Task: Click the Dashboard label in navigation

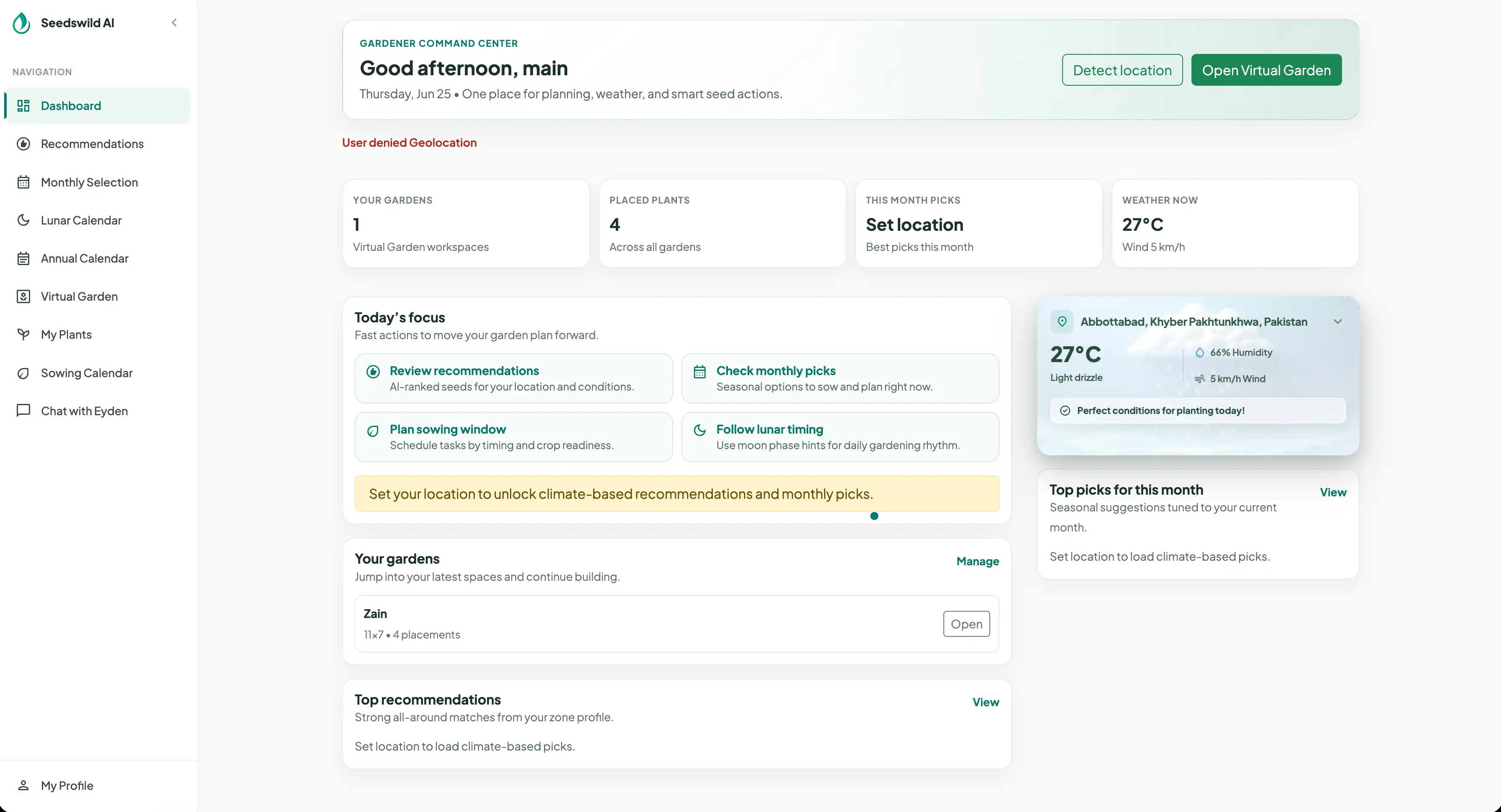Action: pyautogui.click(x=71, y=105)
